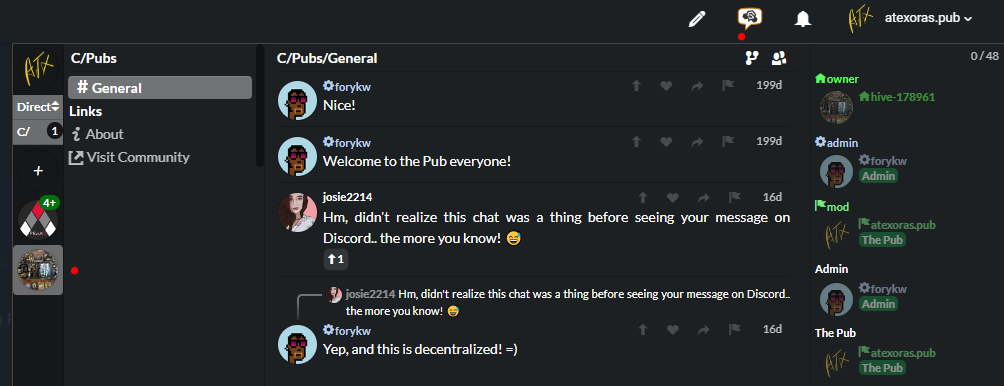Select the # General channel

[x=160, y=88]
